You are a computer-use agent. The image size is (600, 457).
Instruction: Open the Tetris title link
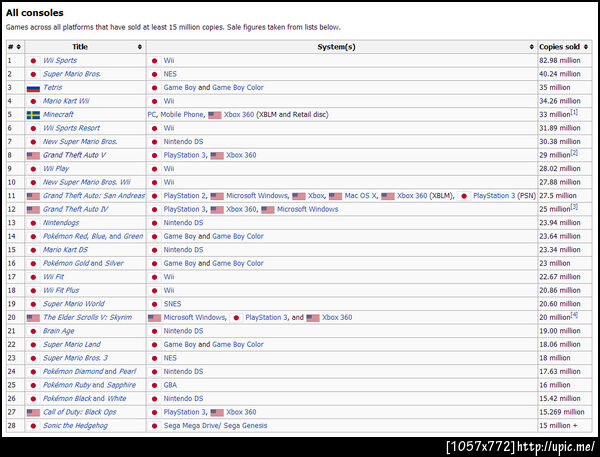53,87
